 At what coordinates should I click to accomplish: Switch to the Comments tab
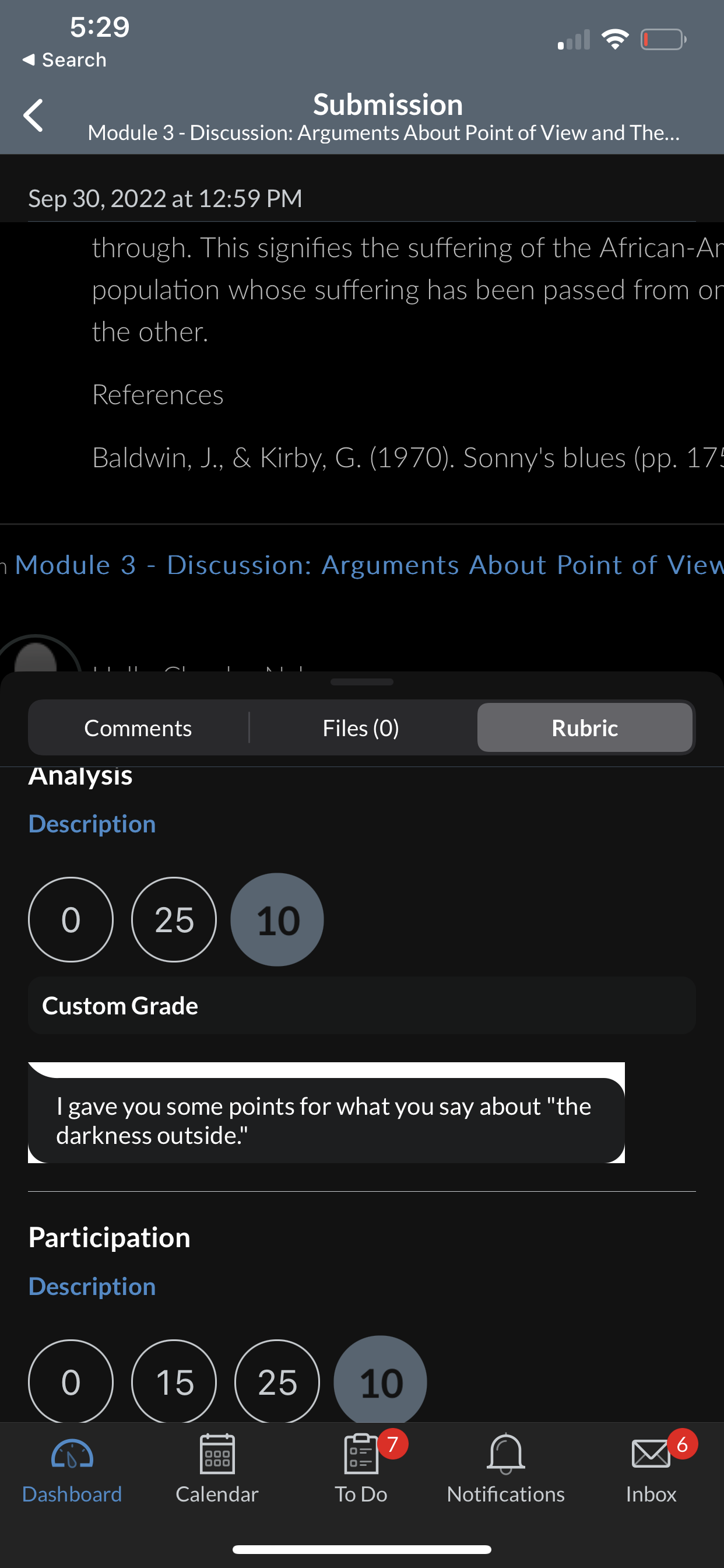tap(138, 727)
